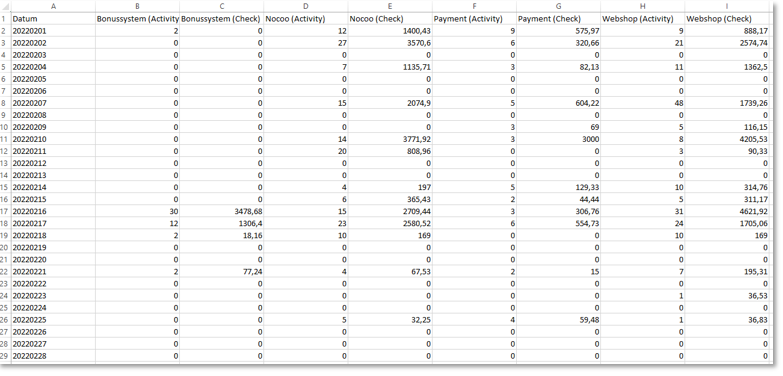783x376 pixels.
Task: Select column I header
Action: [727, 6]
